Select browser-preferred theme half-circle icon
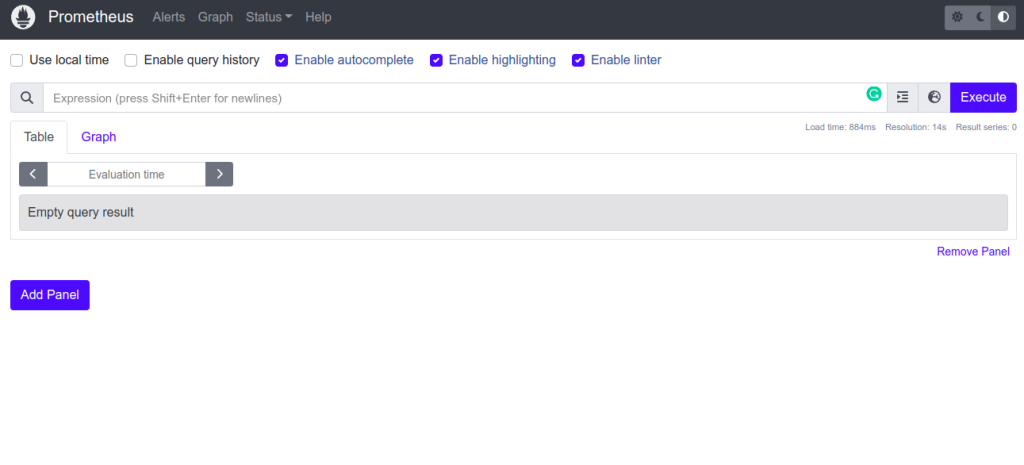This screenshot has height=465, width=1024. pos(1003,17)
